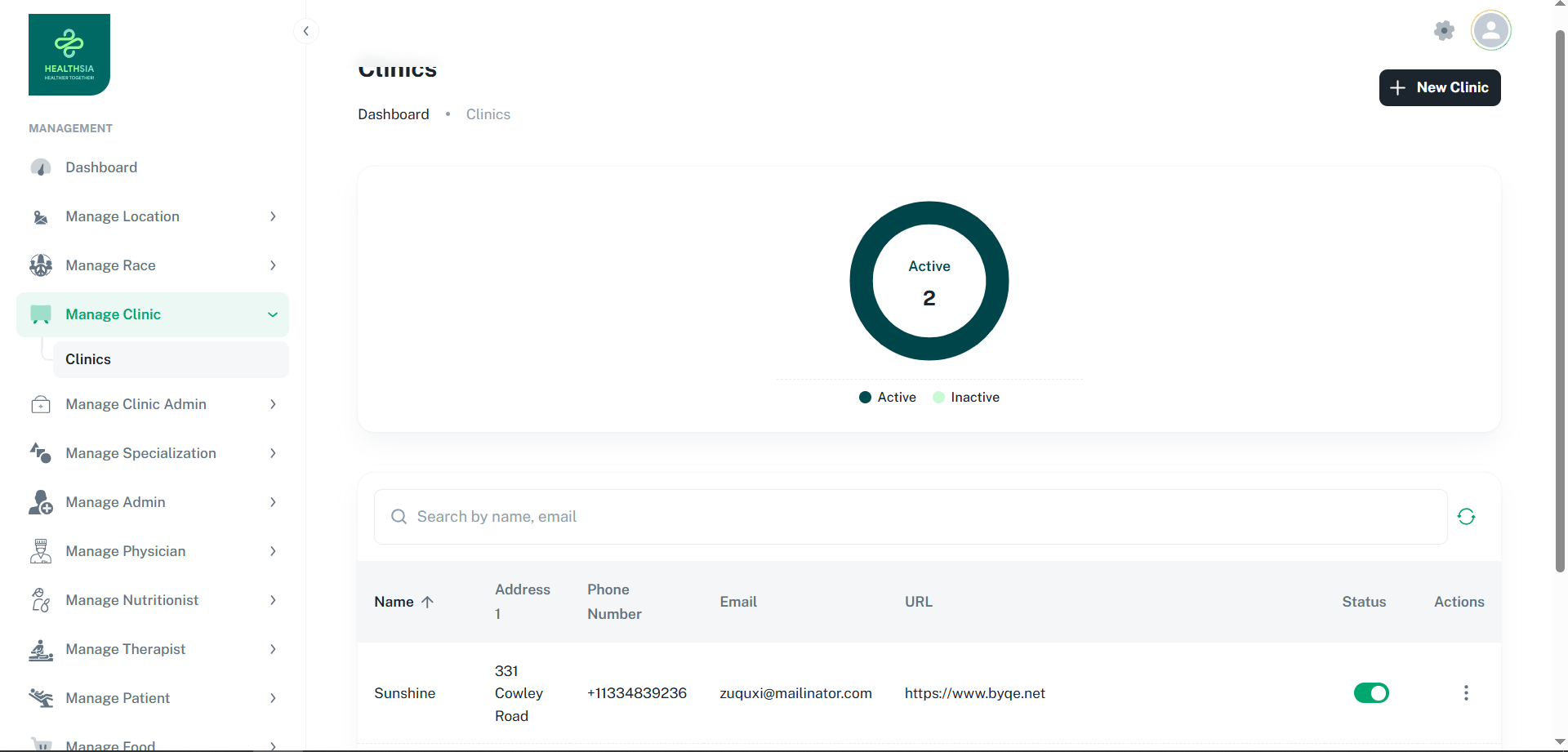This screenshot has height=752, width=1568.
Task: Click the Manage Race icon
Action: tap(41, 265)
